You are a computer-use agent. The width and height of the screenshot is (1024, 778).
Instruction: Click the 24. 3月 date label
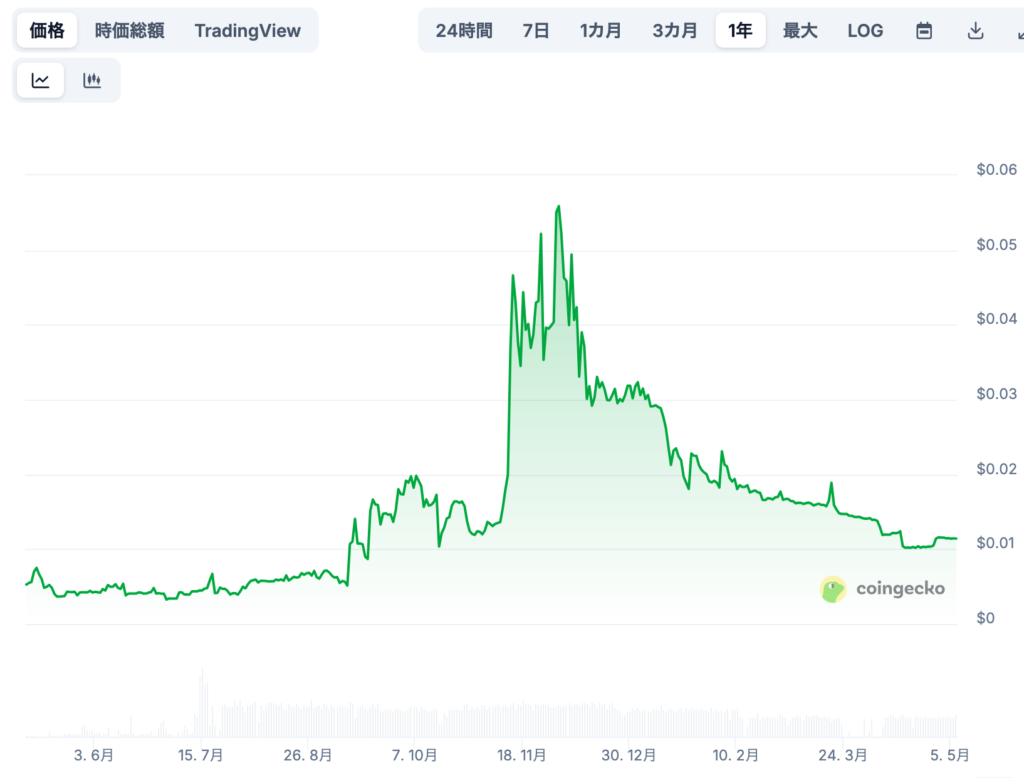[843, 756]
